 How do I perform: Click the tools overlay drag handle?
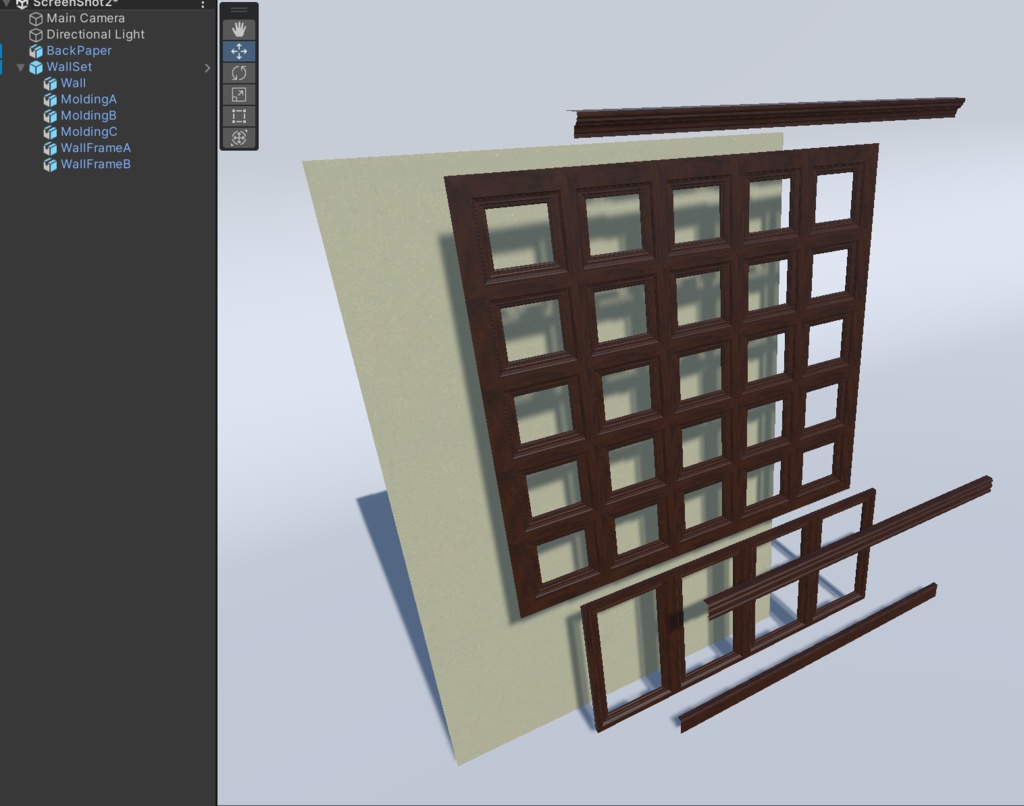click(x=239, y=10)
